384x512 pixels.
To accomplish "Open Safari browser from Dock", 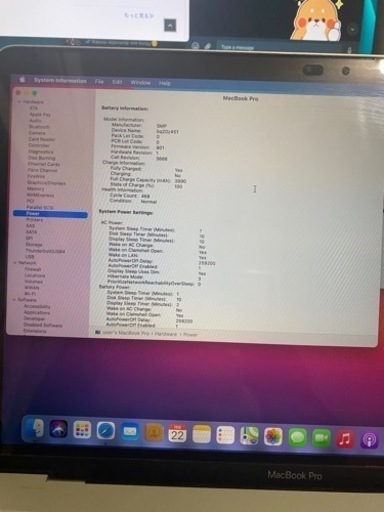I will pos(106,431).
